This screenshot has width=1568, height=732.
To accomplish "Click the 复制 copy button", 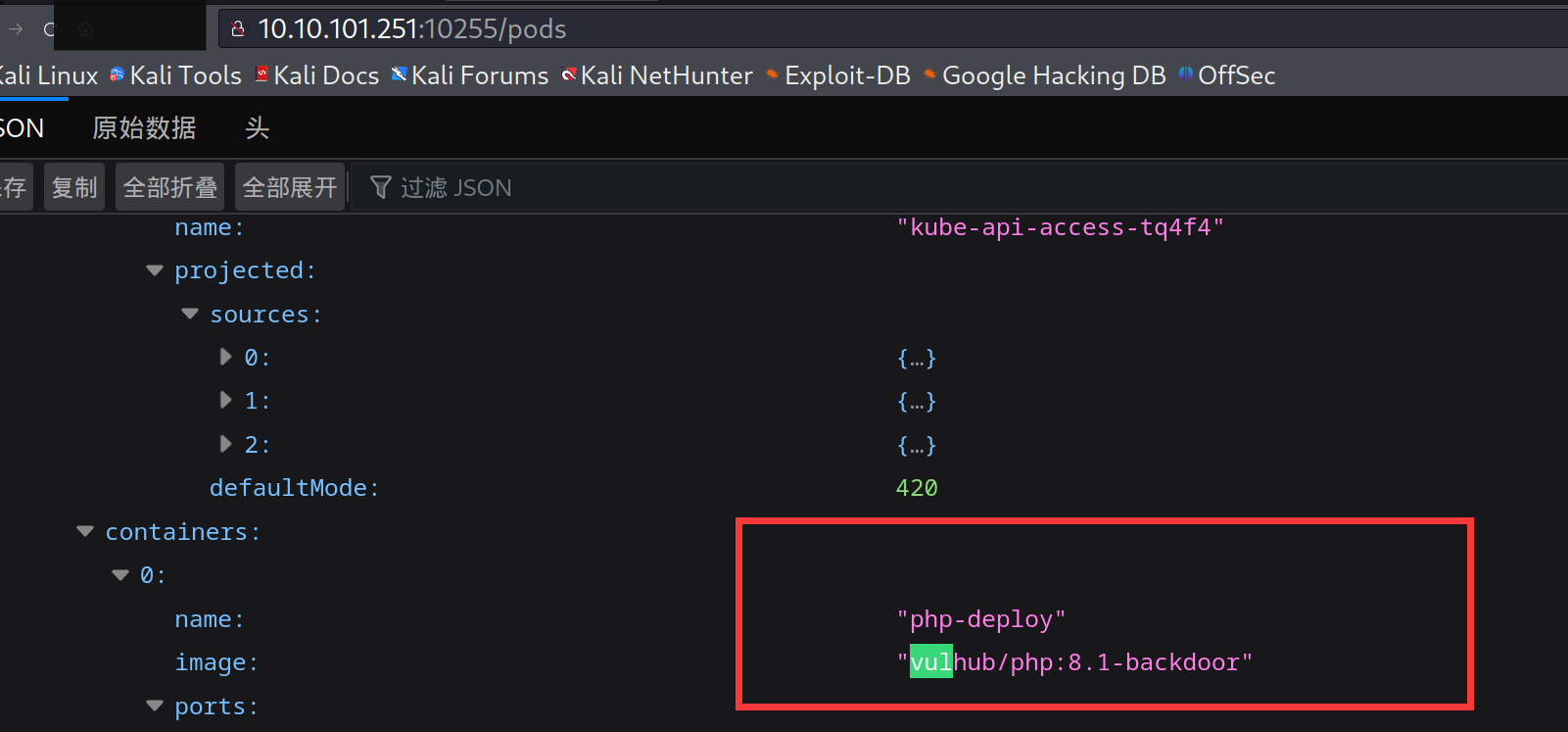I will point(74,187).
